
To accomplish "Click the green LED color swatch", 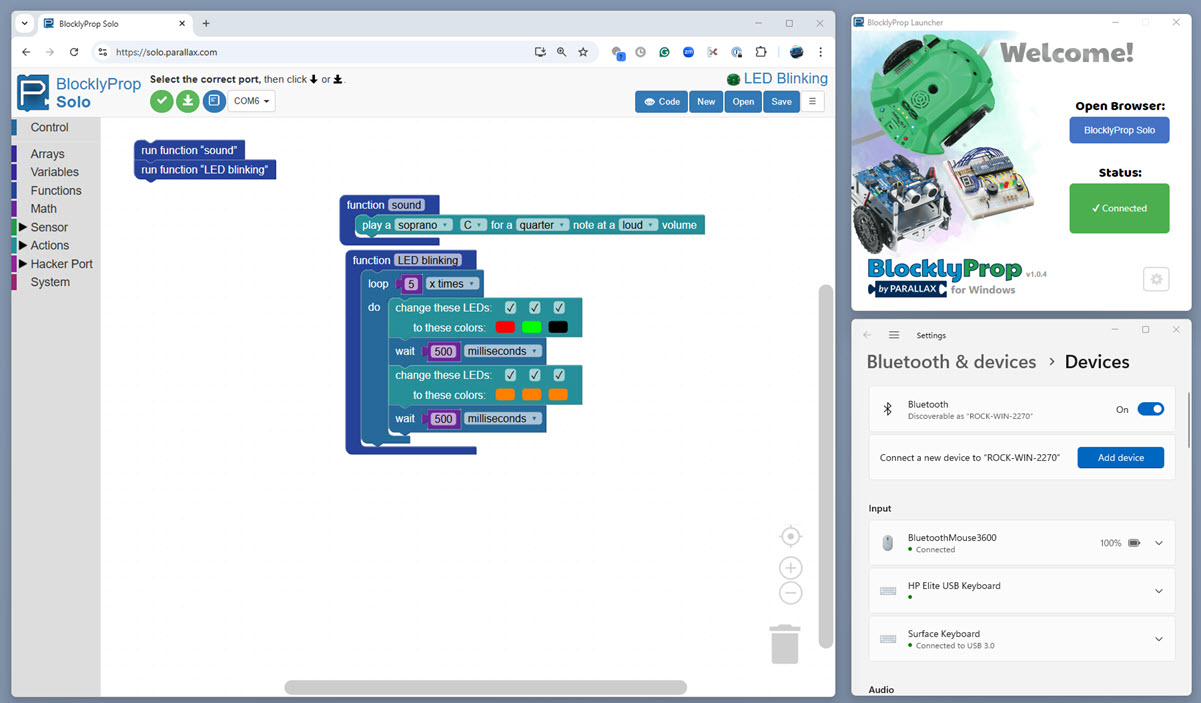I will coord(531,327).
